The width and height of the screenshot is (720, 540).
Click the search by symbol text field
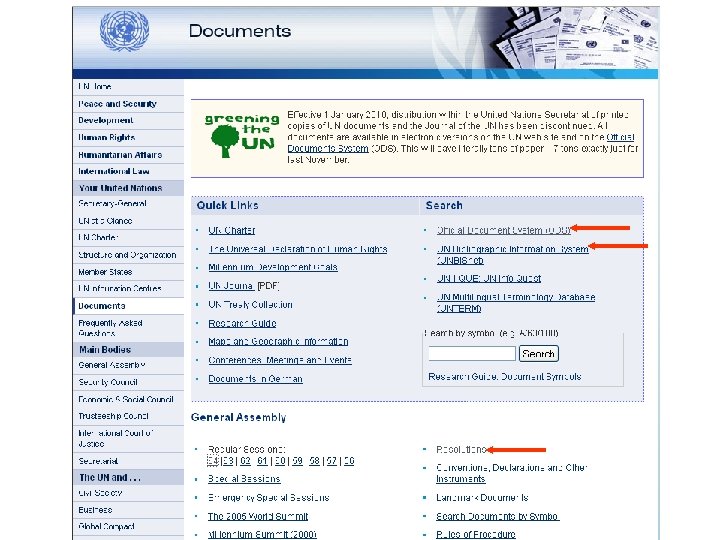click(472, 354)
